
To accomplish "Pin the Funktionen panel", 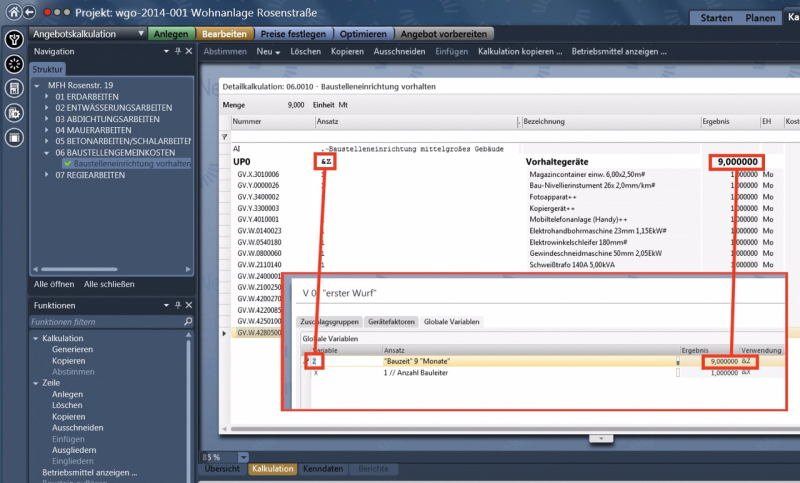I will click(178, 306).
